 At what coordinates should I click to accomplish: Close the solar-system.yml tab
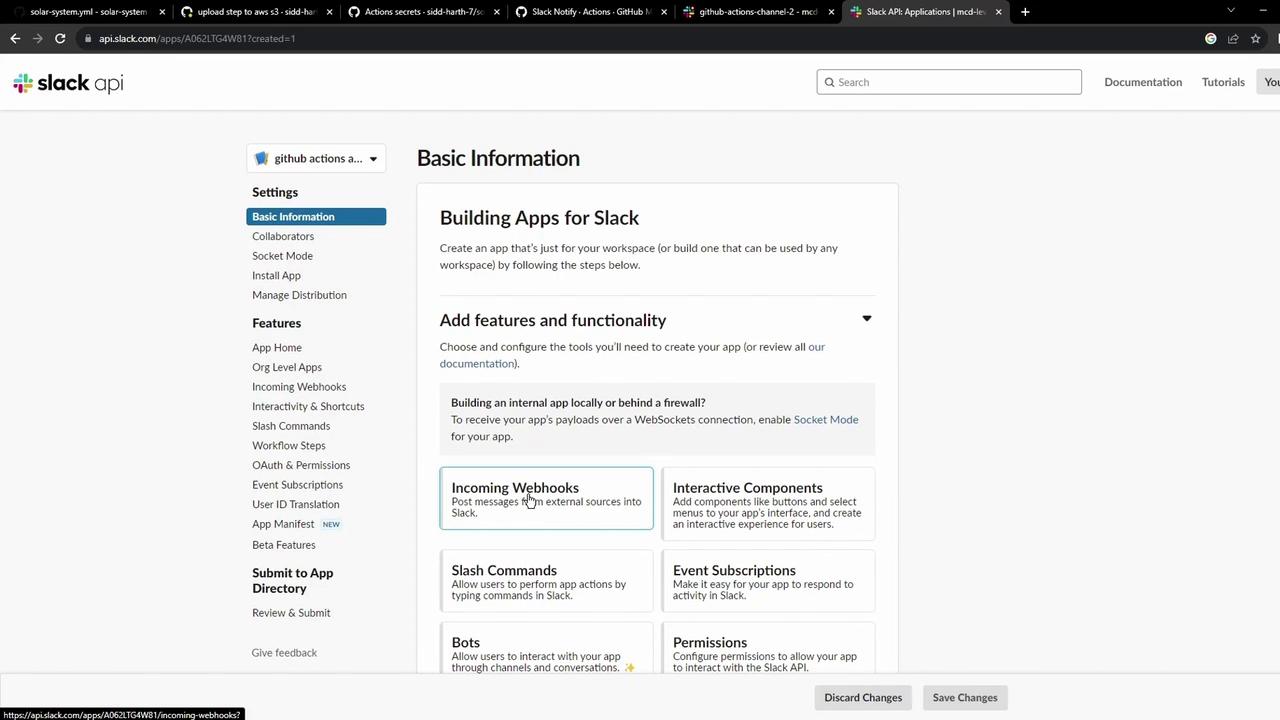click(x=162, y=12)
